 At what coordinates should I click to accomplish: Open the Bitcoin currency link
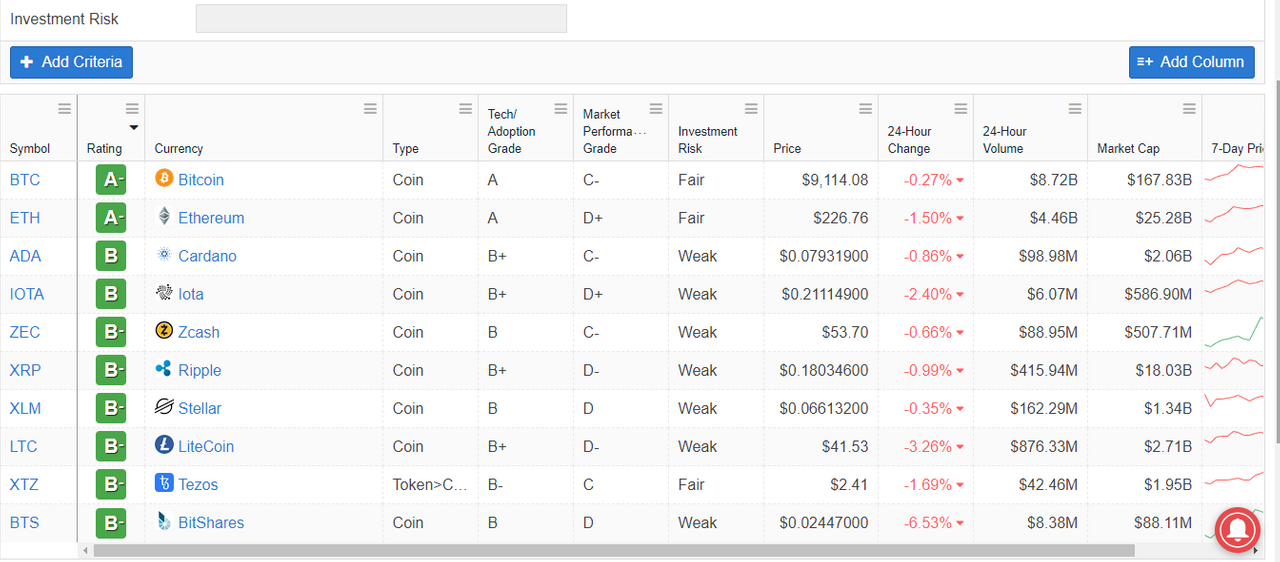click(201, 180)
